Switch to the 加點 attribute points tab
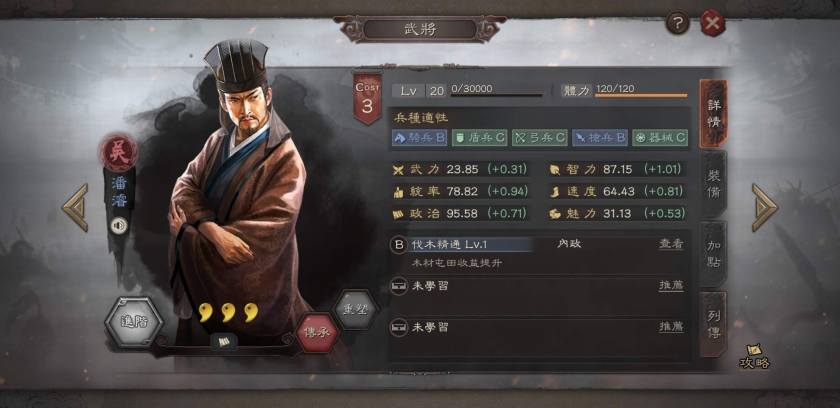The width and height of the screenshot is (840, 408). coord(714,254)
